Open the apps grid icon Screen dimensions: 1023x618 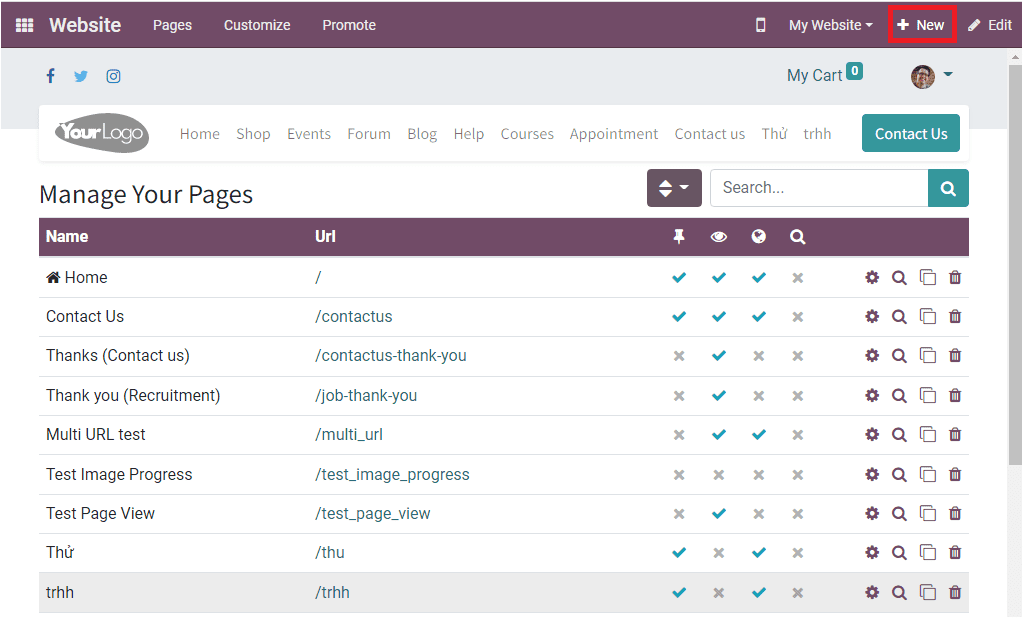[x=23, y=24]
